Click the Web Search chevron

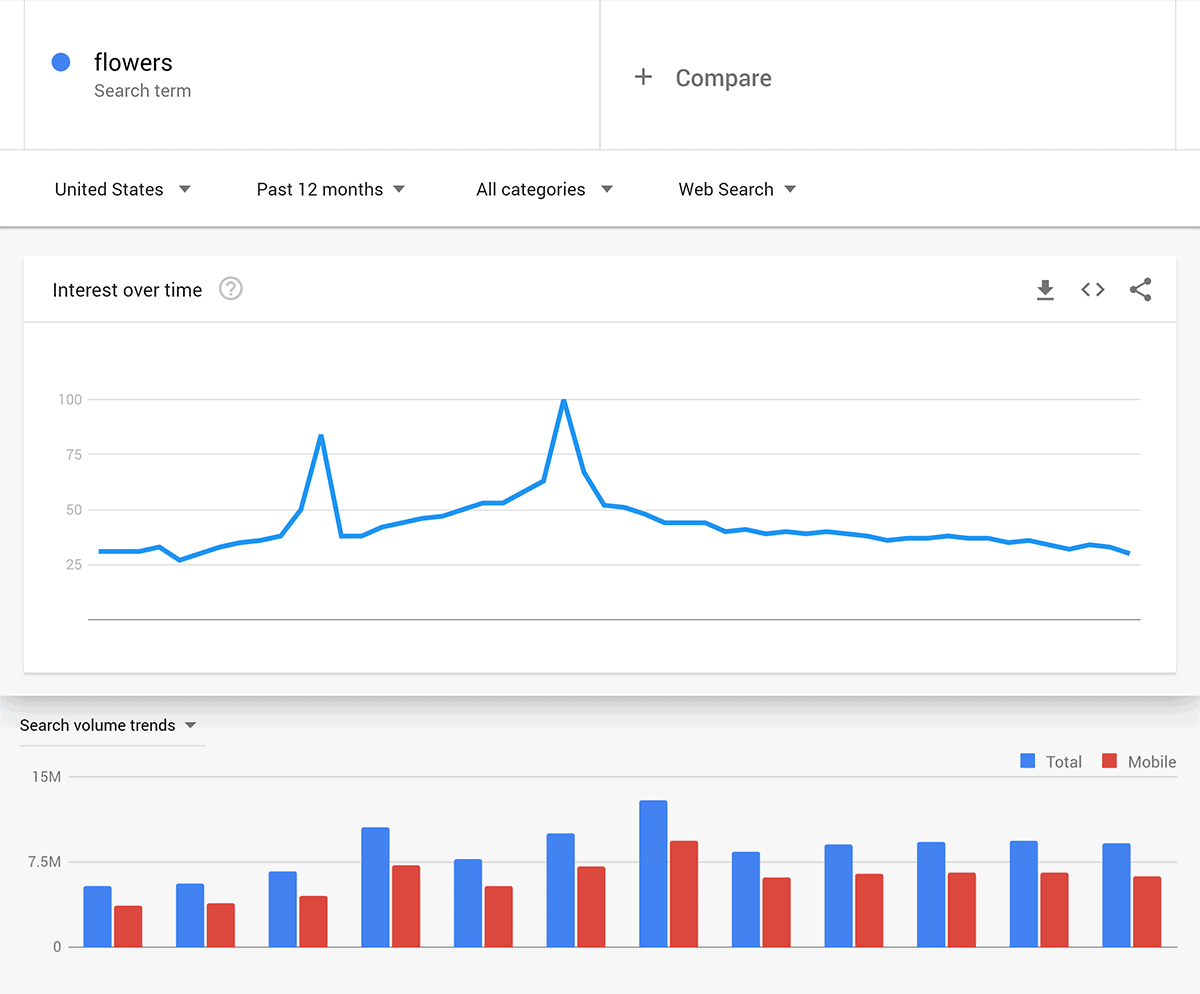(790, 188)
